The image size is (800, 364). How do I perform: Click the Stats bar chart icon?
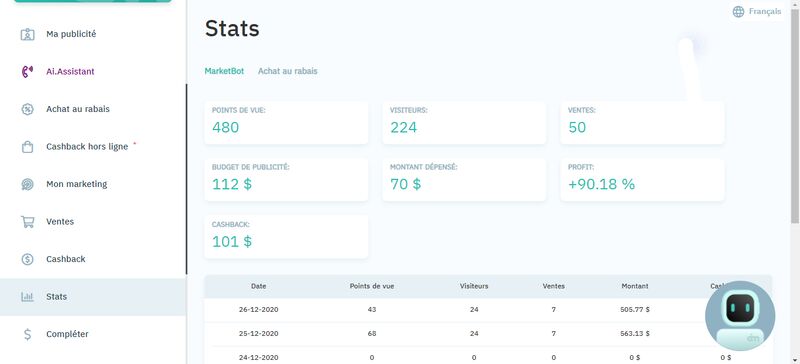[x=27, y=297]
